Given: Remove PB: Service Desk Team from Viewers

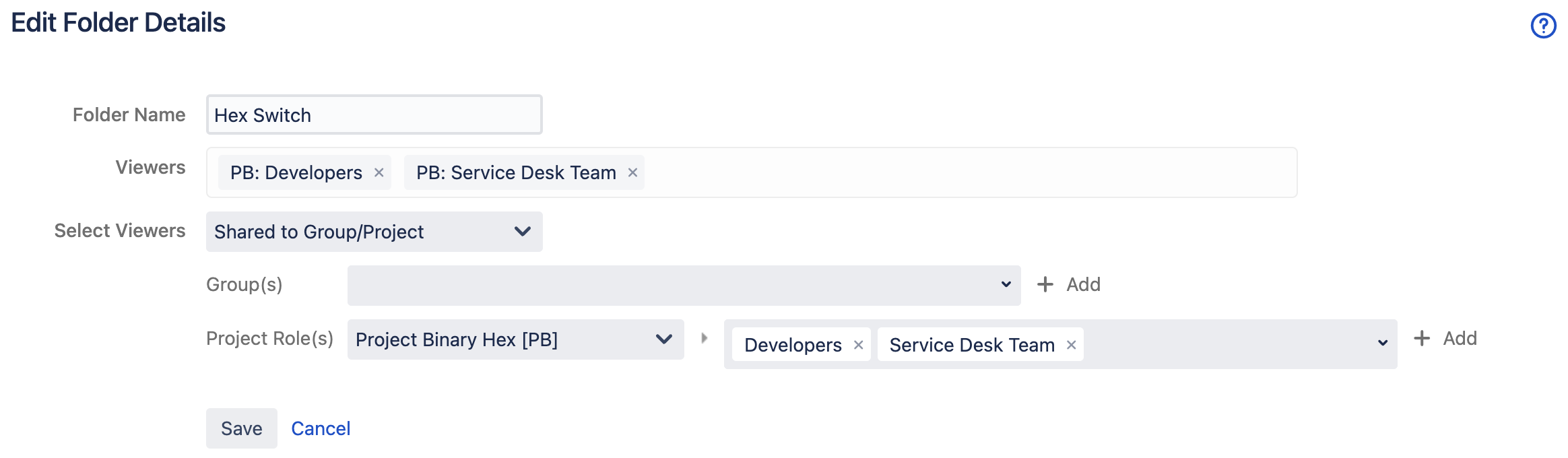Looking at the screenshot, I should point(632,173).
